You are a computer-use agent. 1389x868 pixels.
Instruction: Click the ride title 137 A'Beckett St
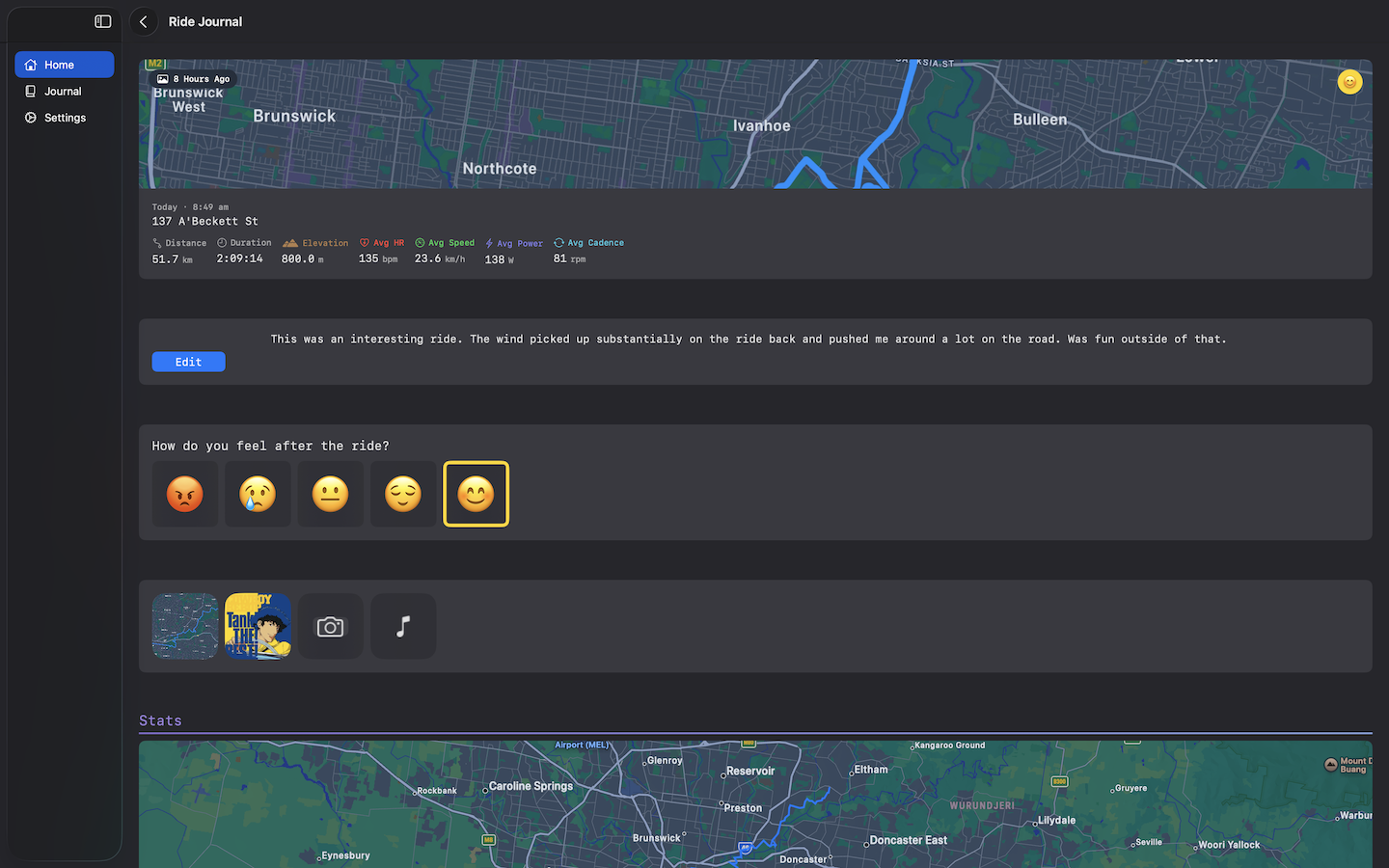pos(204,221)
